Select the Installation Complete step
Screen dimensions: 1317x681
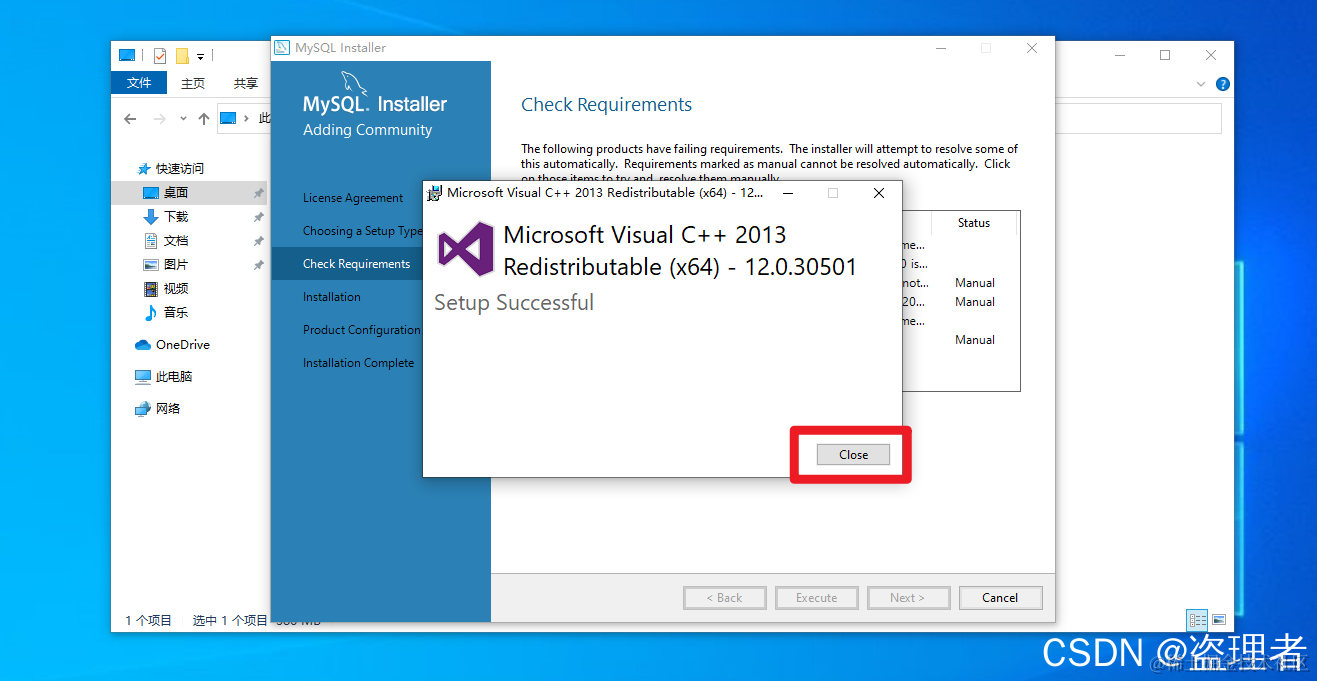click(x=358, y=363)
